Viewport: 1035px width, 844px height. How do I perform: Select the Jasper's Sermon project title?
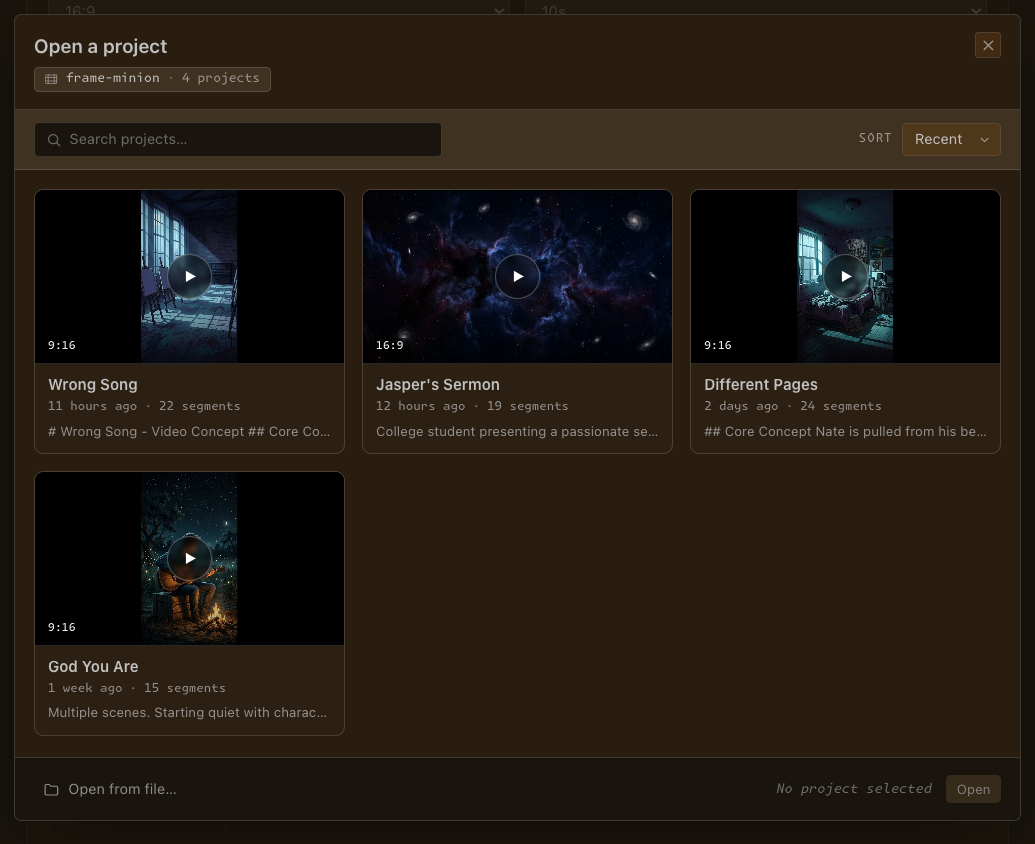[x=438, y=385]
